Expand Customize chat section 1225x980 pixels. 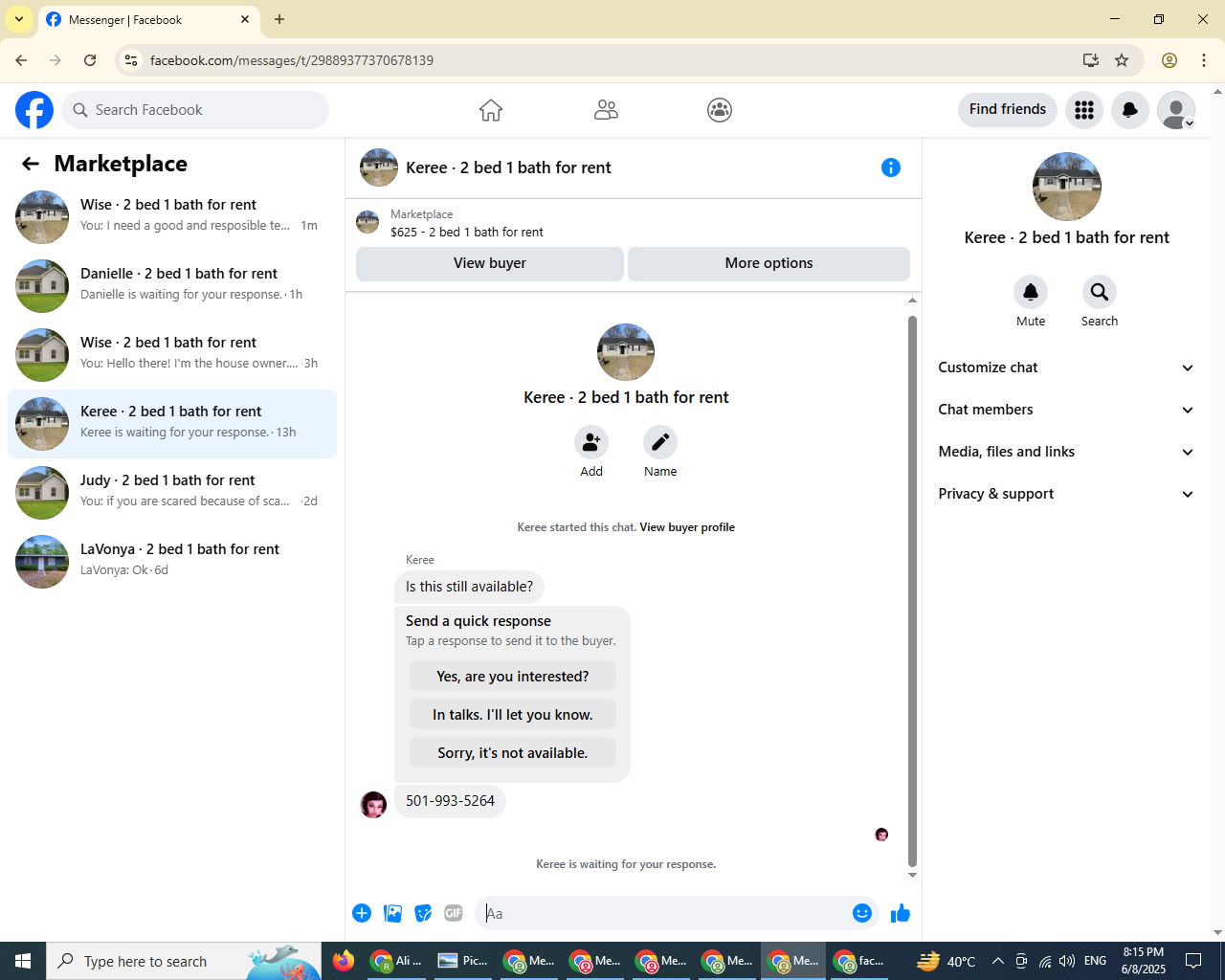coord(1066,367)
